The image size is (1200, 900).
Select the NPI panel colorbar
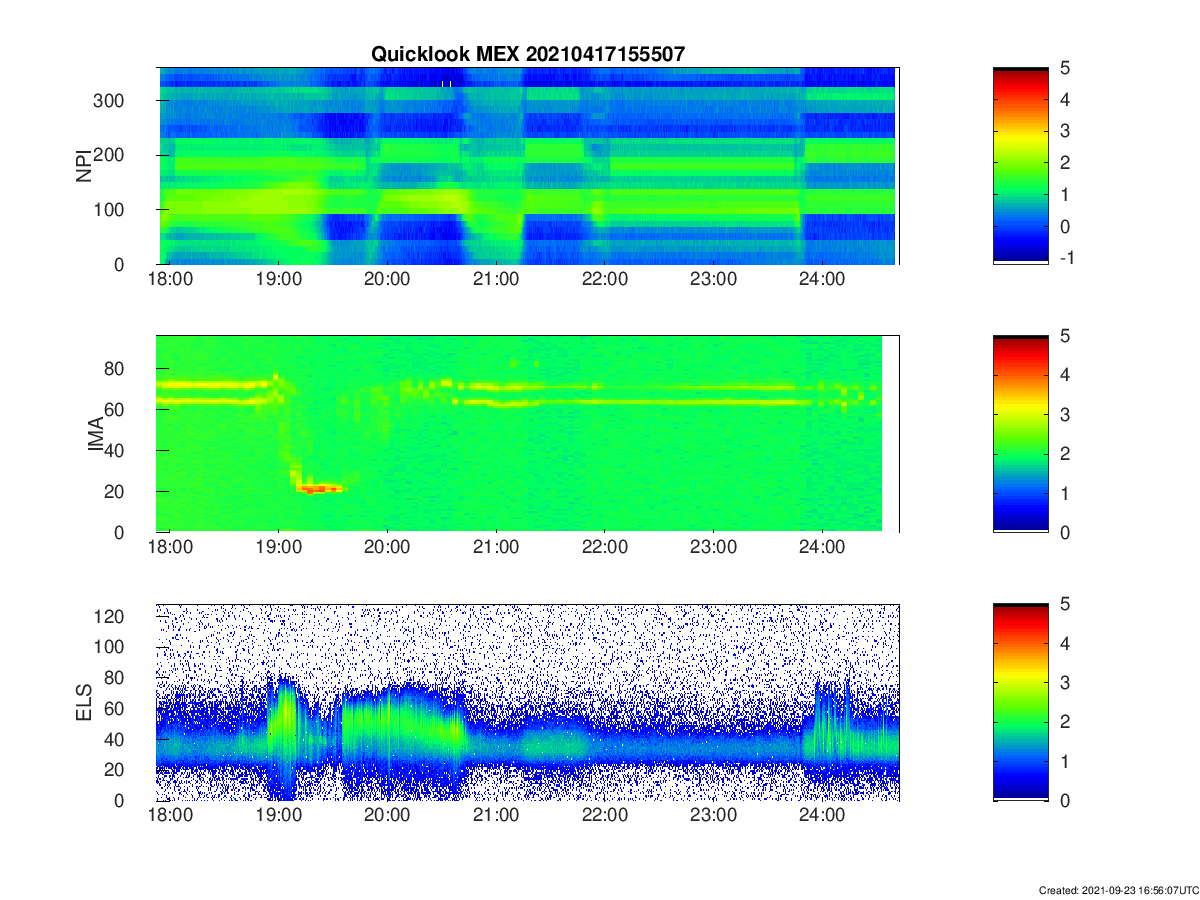[x=1021, y=165]
